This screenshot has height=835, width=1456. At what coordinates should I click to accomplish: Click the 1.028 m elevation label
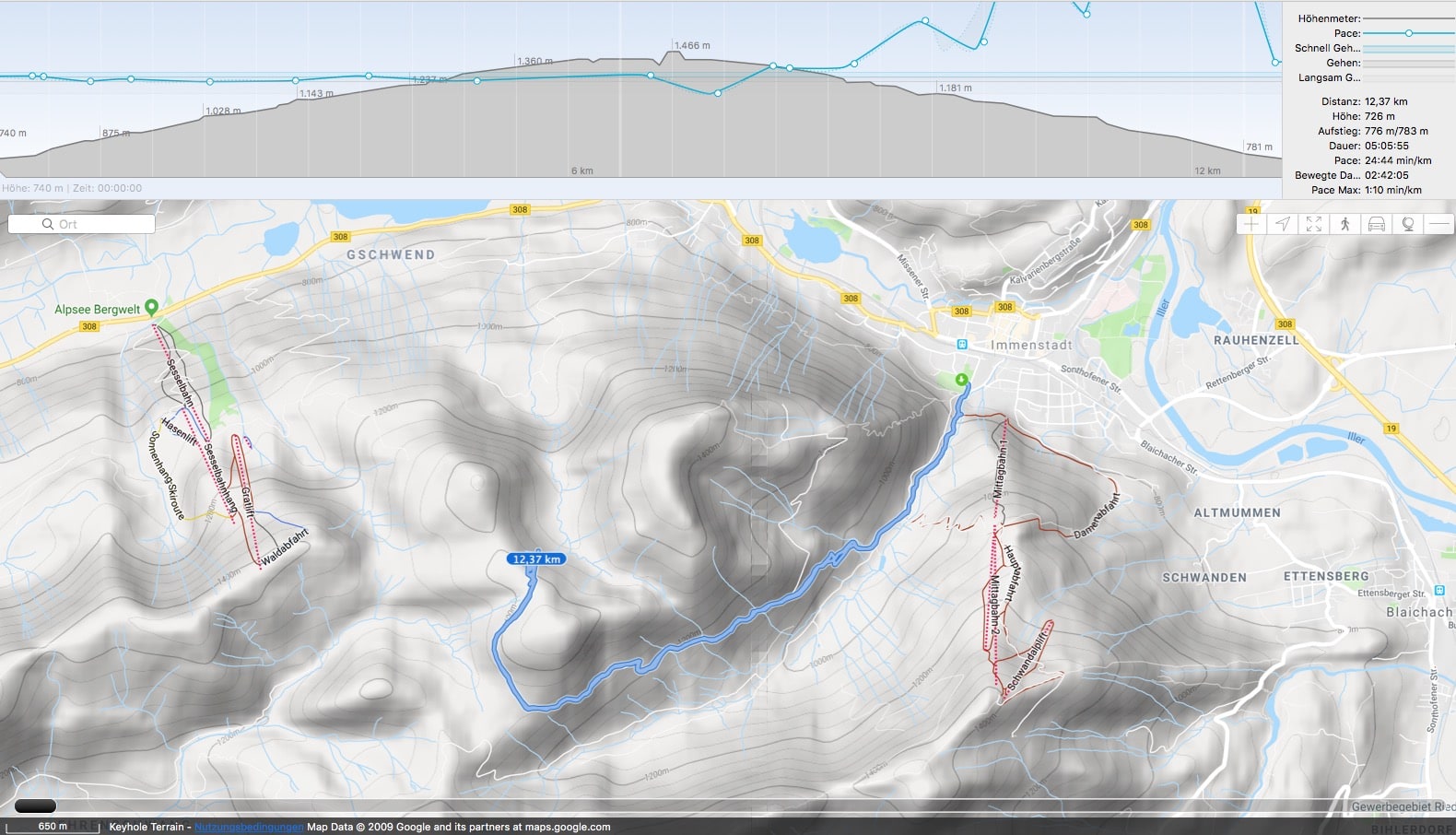(x=223, y=111)
